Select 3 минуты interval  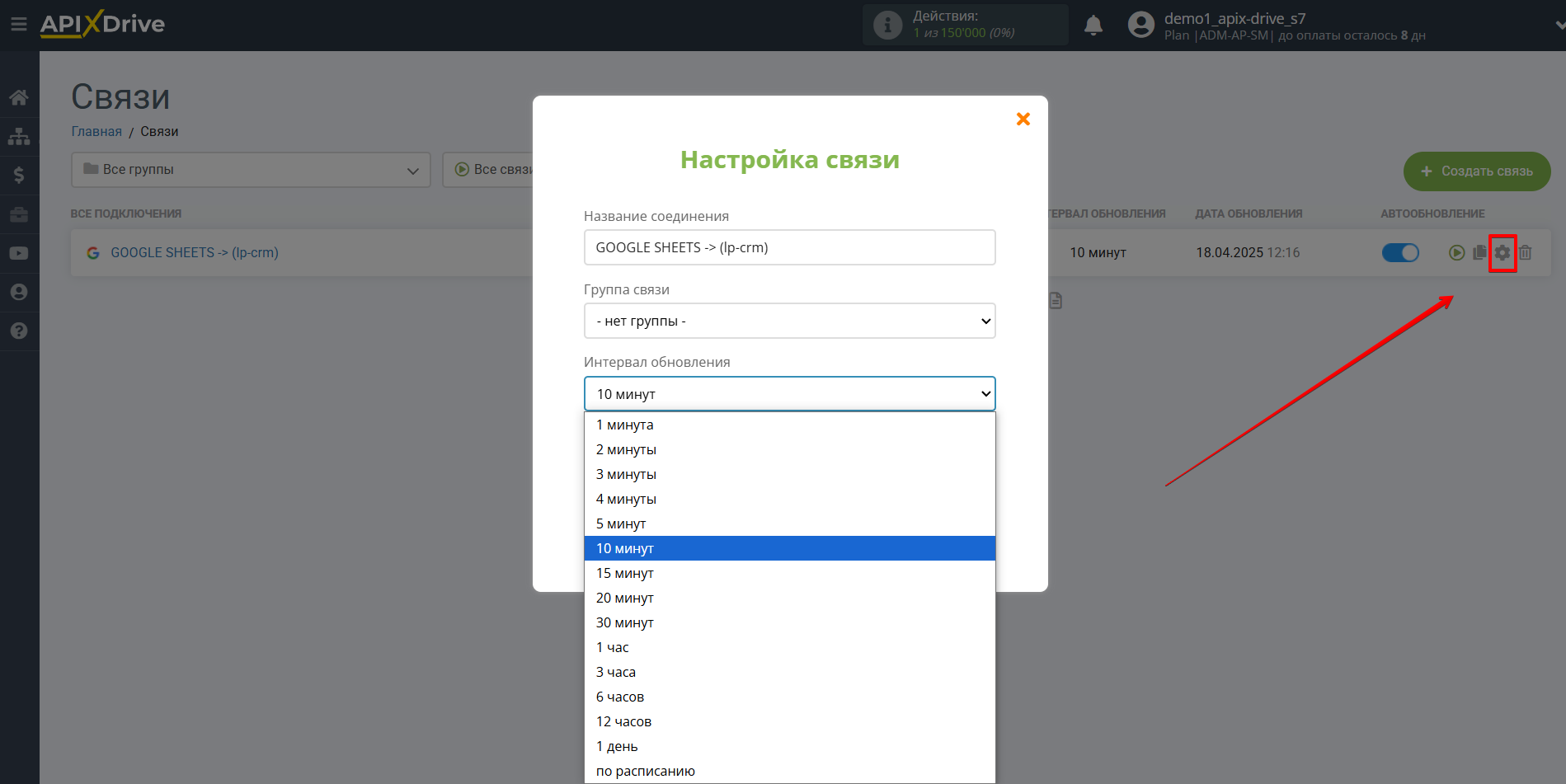[789, 474]
